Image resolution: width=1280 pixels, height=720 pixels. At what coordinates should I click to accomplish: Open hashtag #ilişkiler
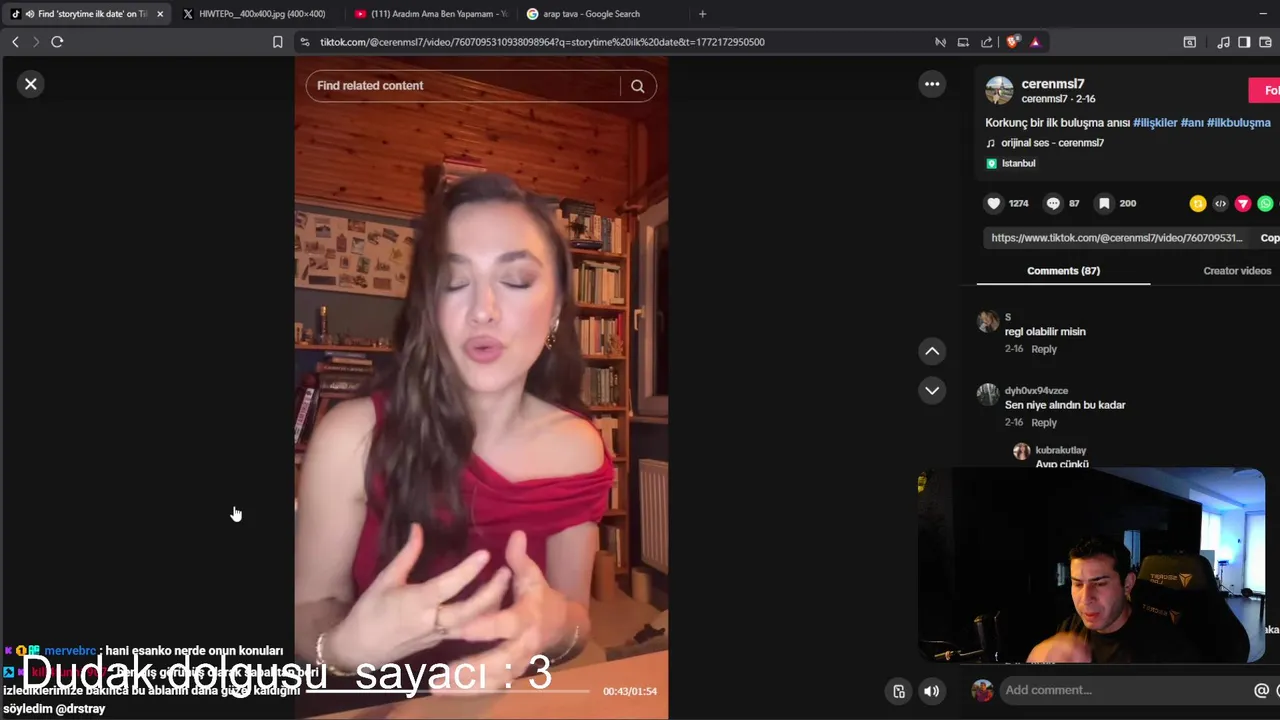tap(1155, 123)
